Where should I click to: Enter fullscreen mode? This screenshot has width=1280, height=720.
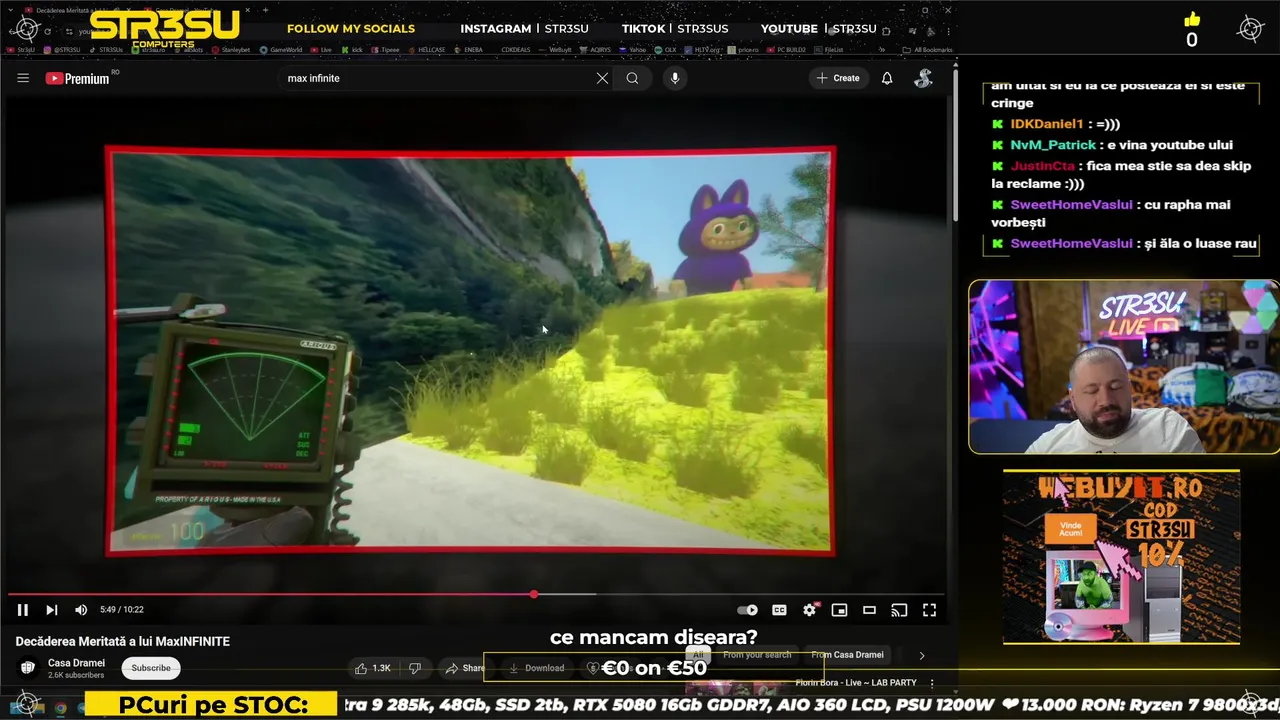click(x=929, y=610)
